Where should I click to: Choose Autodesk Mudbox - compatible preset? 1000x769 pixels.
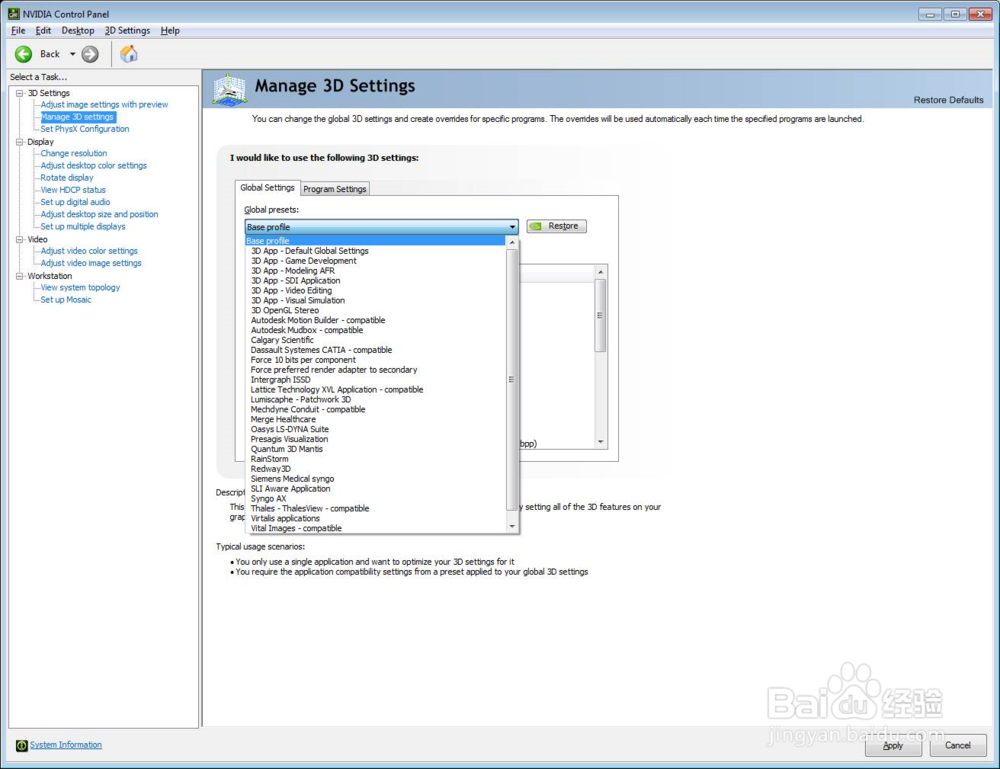pos(307,330)
